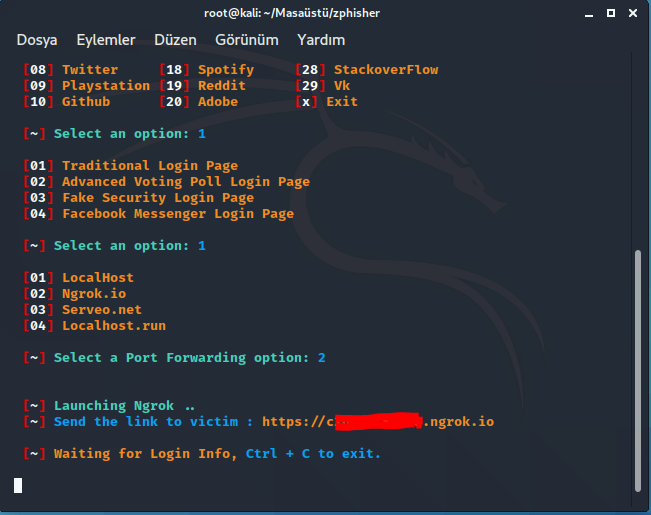Open the Düzen menu
Image resolution: width=651 pixels, height=515 pixels.
pyautogui.click(x=175, y=40)
